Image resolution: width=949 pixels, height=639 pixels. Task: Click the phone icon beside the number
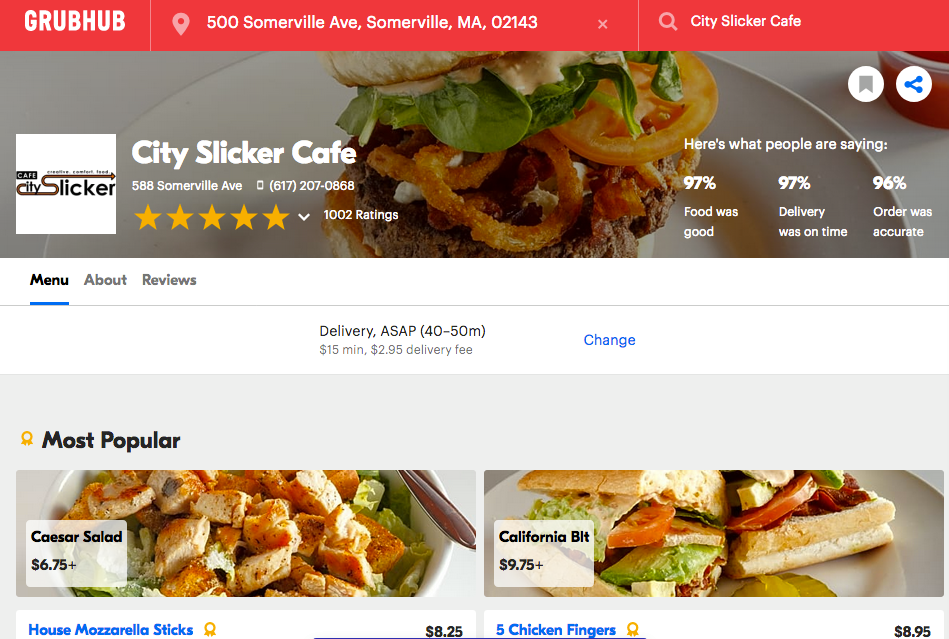pos(260,186)
